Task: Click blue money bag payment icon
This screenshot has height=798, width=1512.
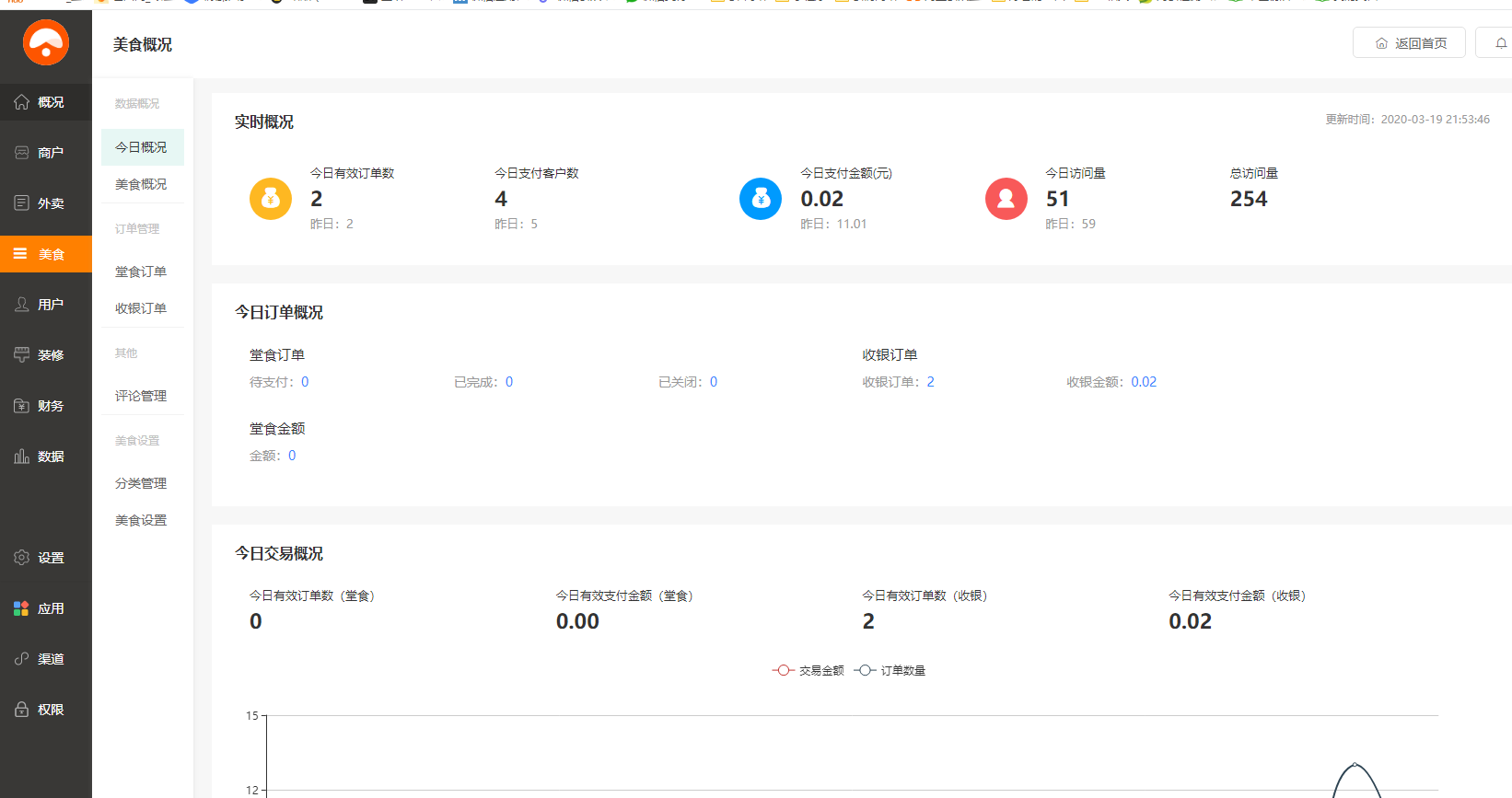Action: (x=761, y=199)
